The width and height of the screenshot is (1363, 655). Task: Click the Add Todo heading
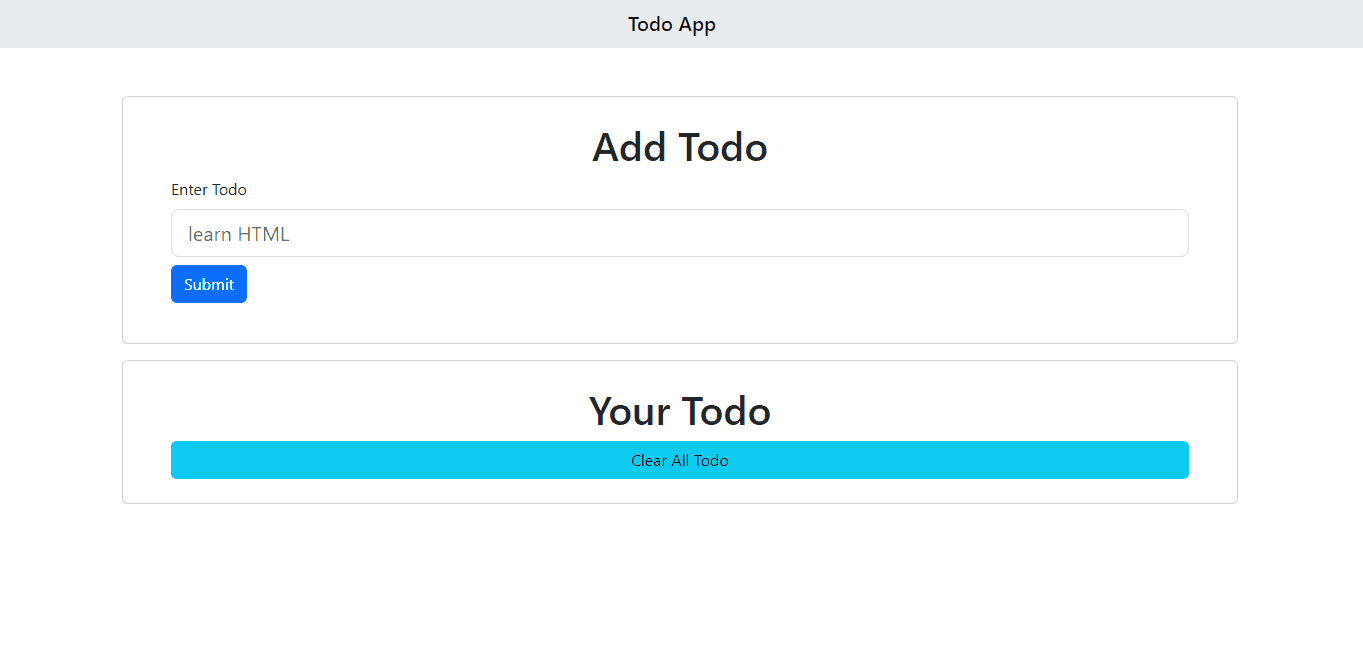click(680, 147)
